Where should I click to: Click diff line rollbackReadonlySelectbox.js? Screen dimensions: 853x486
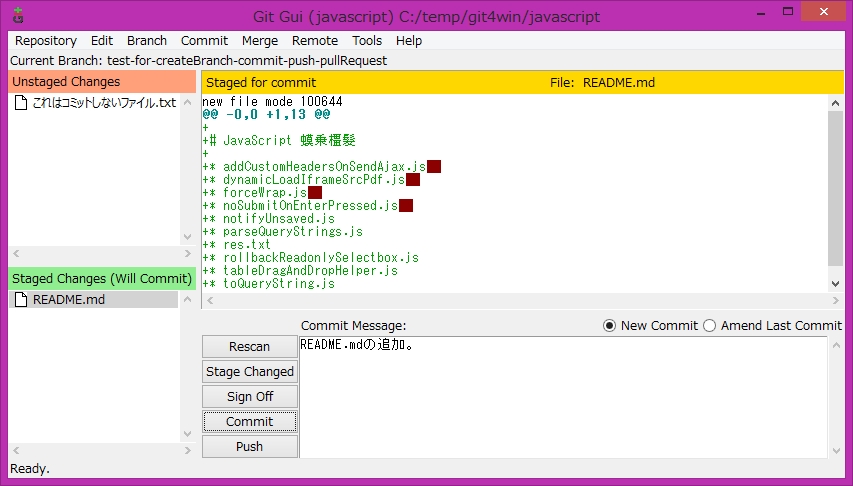[x=310, y=258]
